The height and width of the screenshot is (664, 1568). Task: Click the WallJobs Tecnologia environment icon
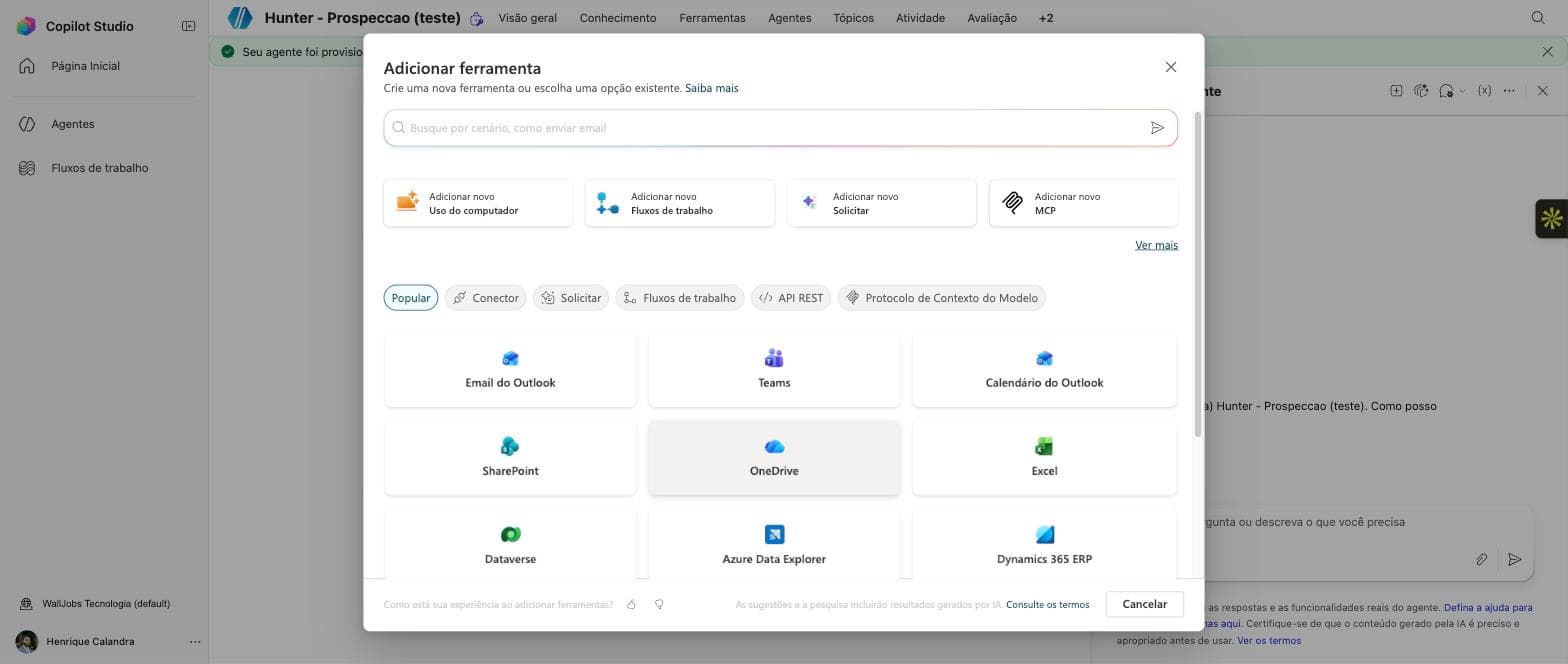tap(27, 604)
